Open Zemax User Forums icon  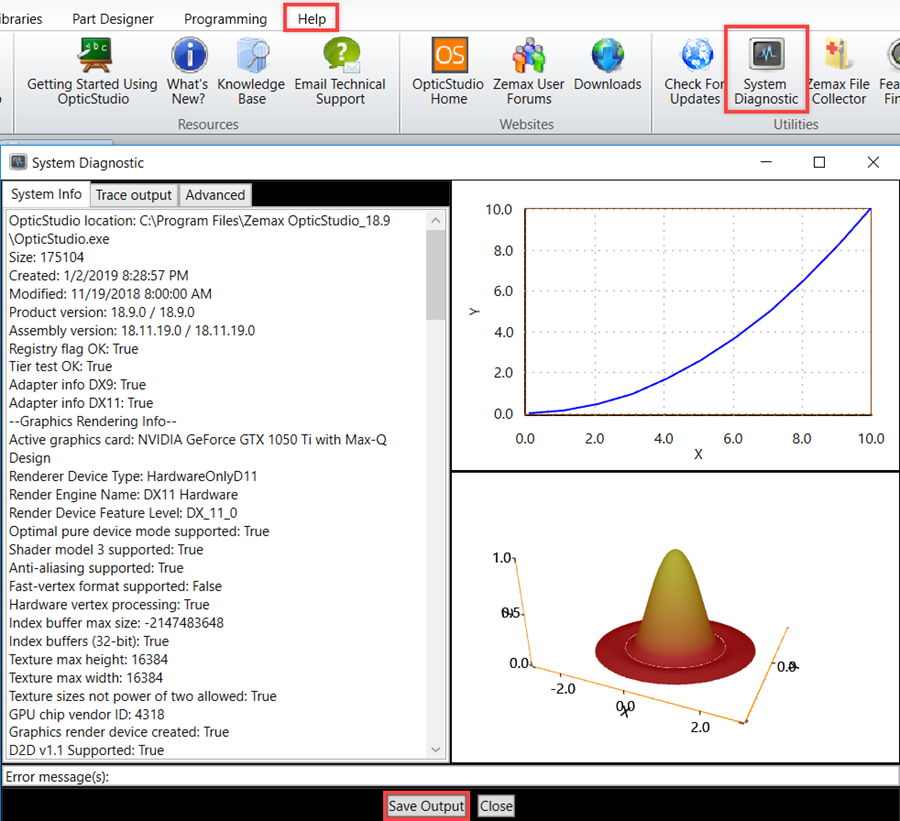click(528, 55)
